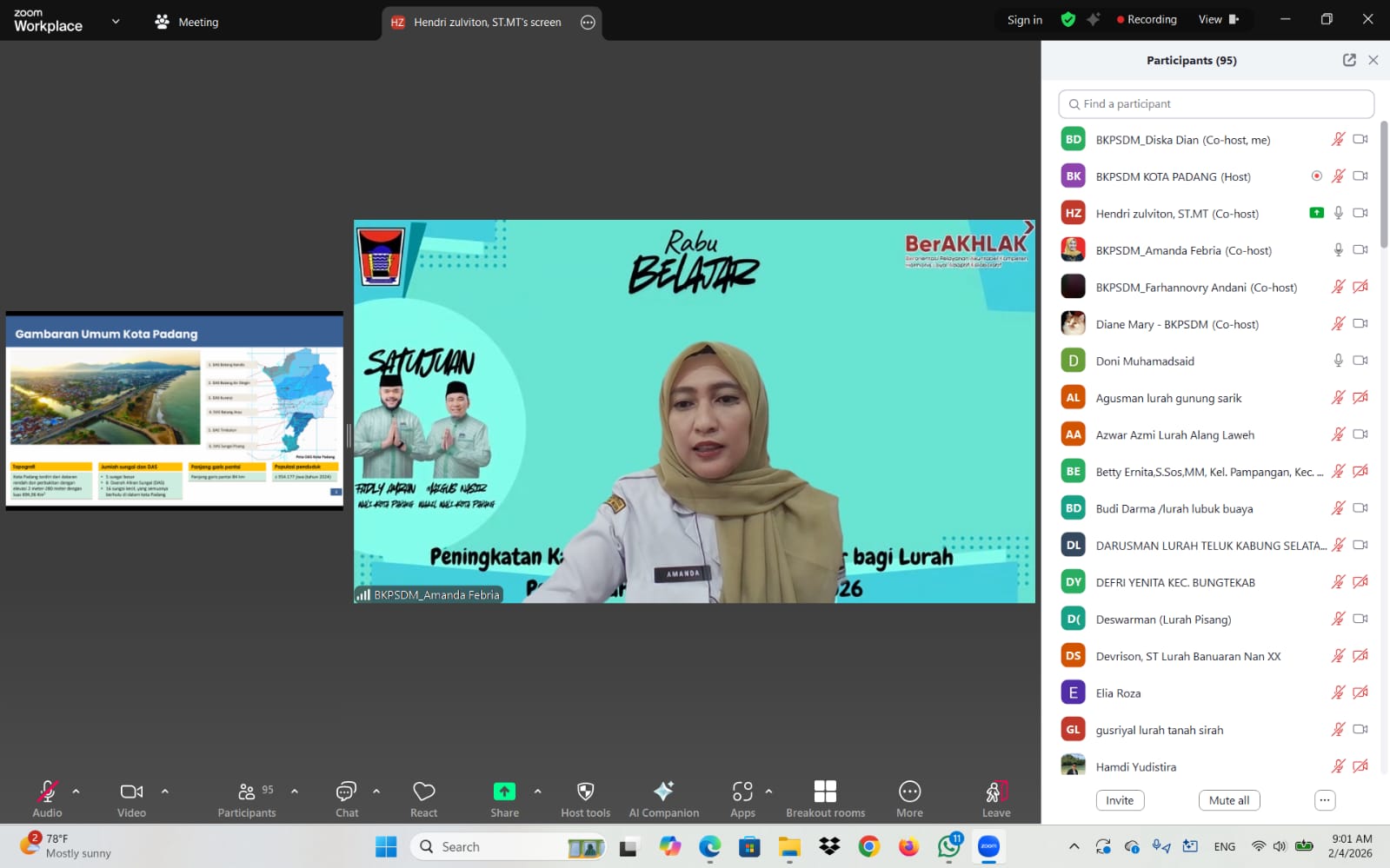Toggle the Video camera button

pyautogui.click(x=131, y=798)
